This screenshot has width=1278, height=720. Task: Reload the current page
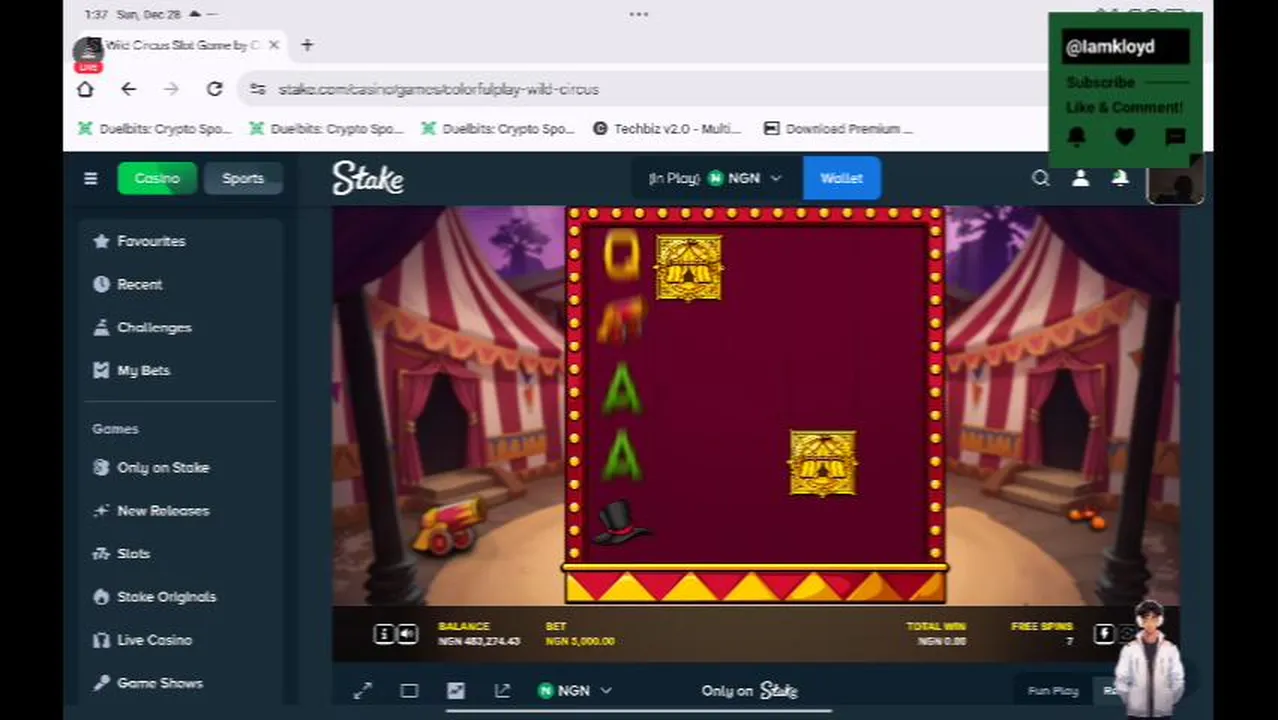point(214,89)
